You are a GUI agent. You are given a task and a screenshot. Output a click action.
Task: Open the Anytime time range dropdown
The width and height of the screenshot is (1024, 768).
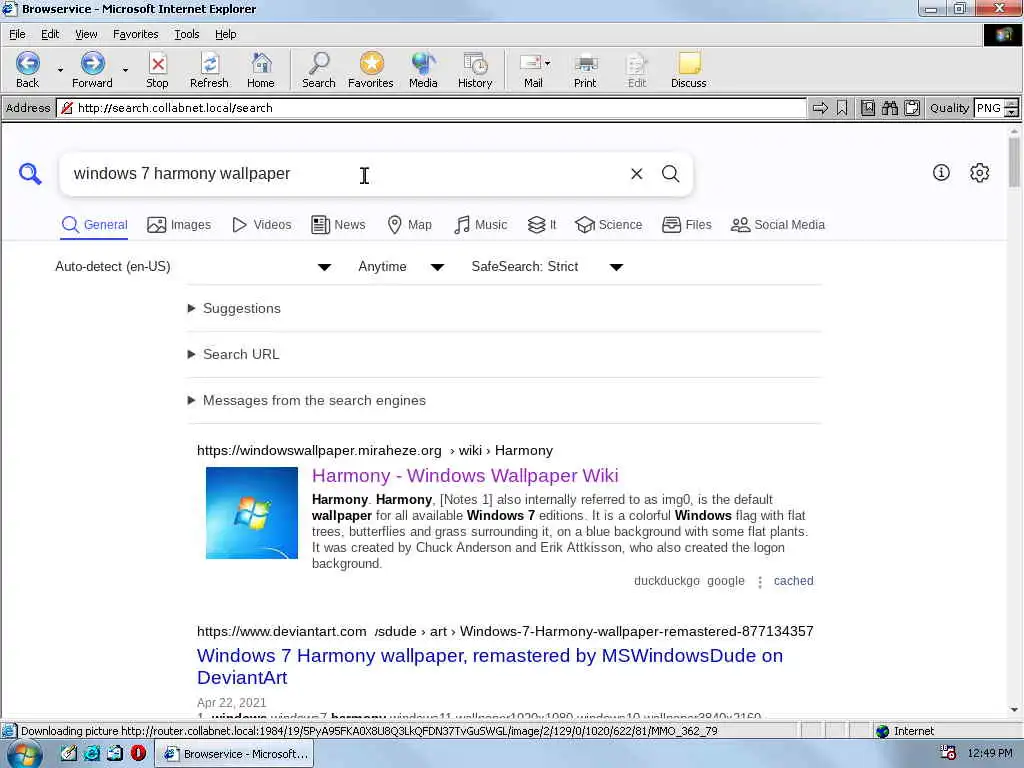click(401, 266)
